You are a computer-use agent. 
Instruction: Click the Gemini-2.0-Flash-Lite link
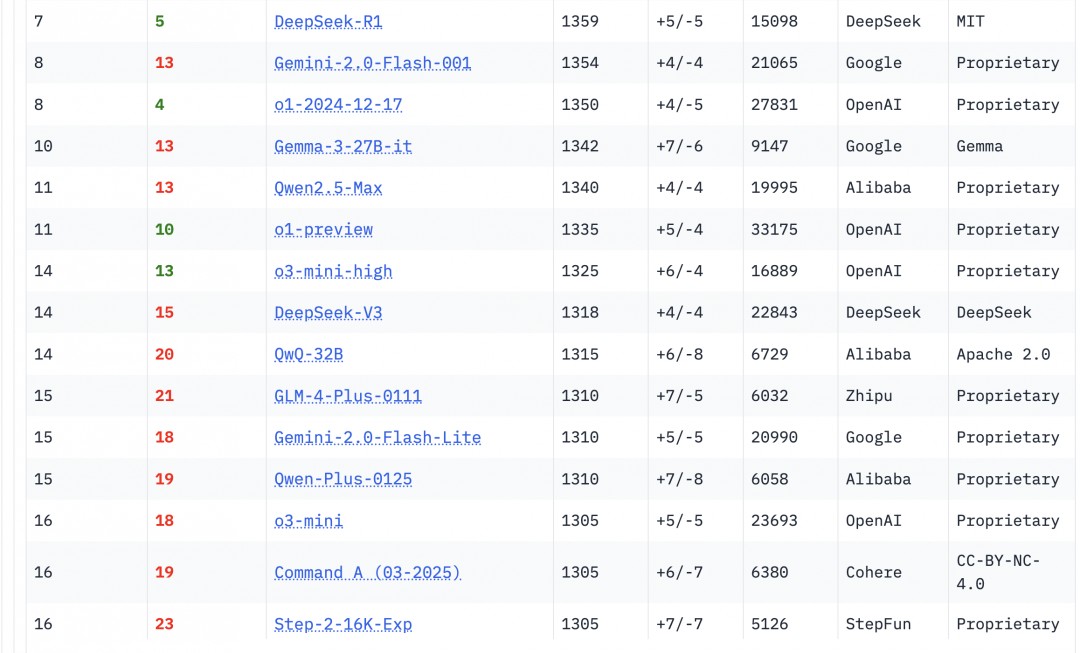click(377, 438)
